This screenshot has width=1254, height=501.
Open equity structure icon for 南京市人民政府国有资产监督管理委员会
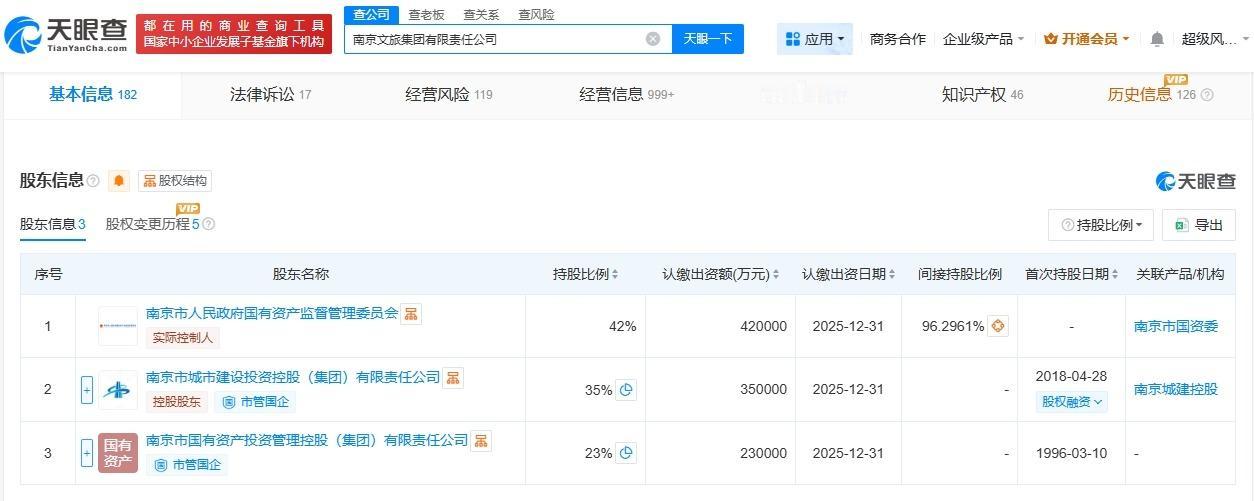[x=411, y=314]
